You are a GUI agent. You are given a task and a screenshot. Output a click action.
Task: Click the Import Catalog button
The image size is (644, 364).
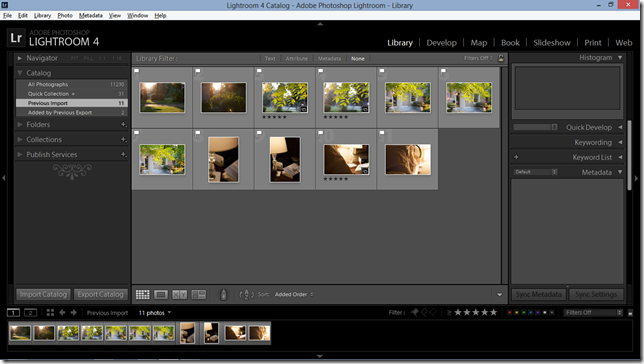tap(43, 295)
